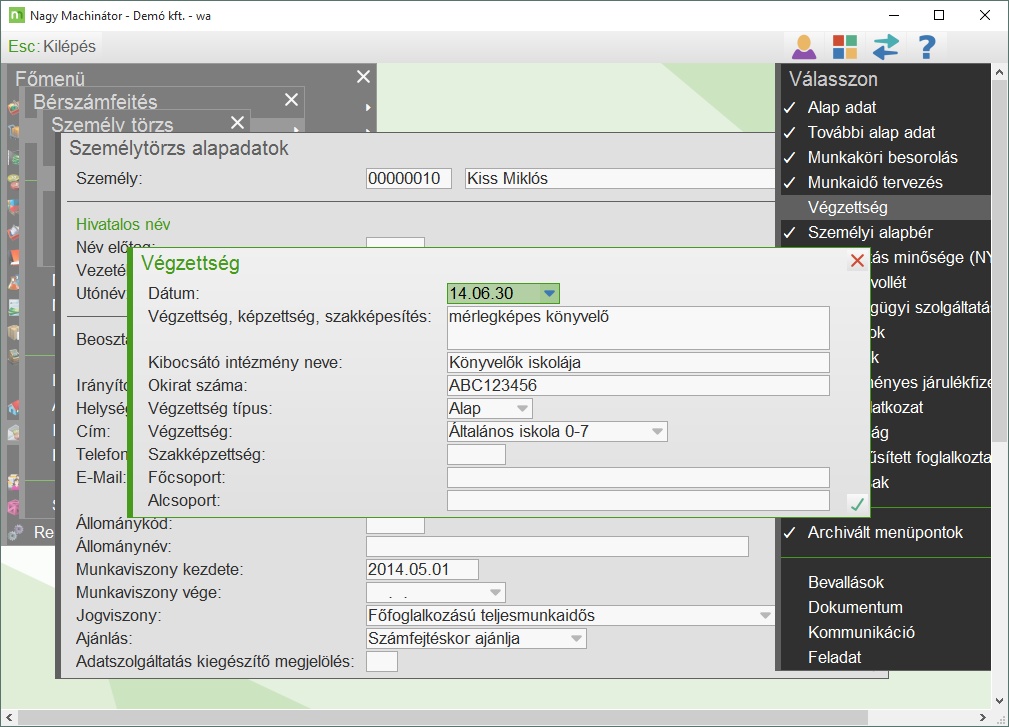
Task: Toggle checkmark beside További alap adat
Action: [790, 133]
